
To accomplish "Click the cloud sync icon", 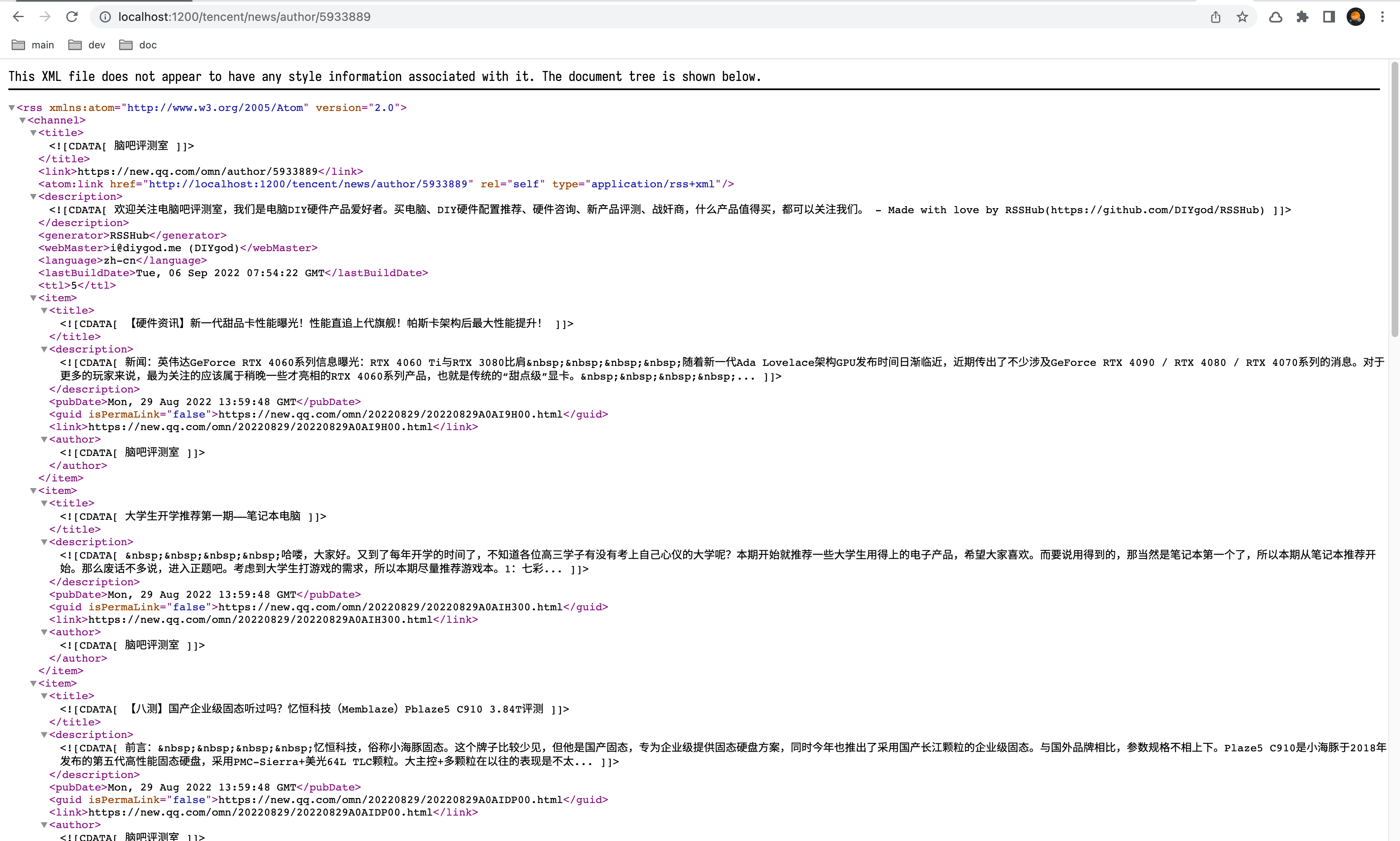I will (x=1275, y=16).
